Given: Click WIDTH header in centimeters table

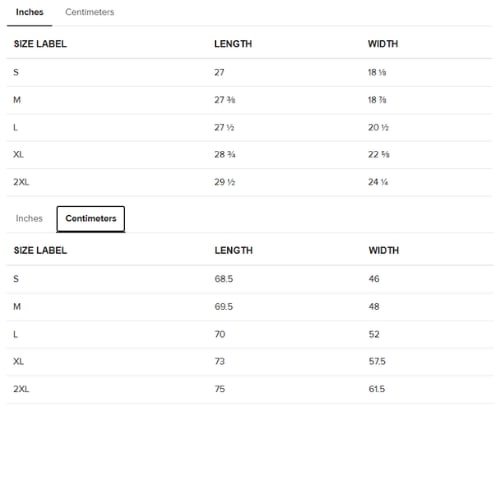Looking at the screenshot, I should point(383,250).
